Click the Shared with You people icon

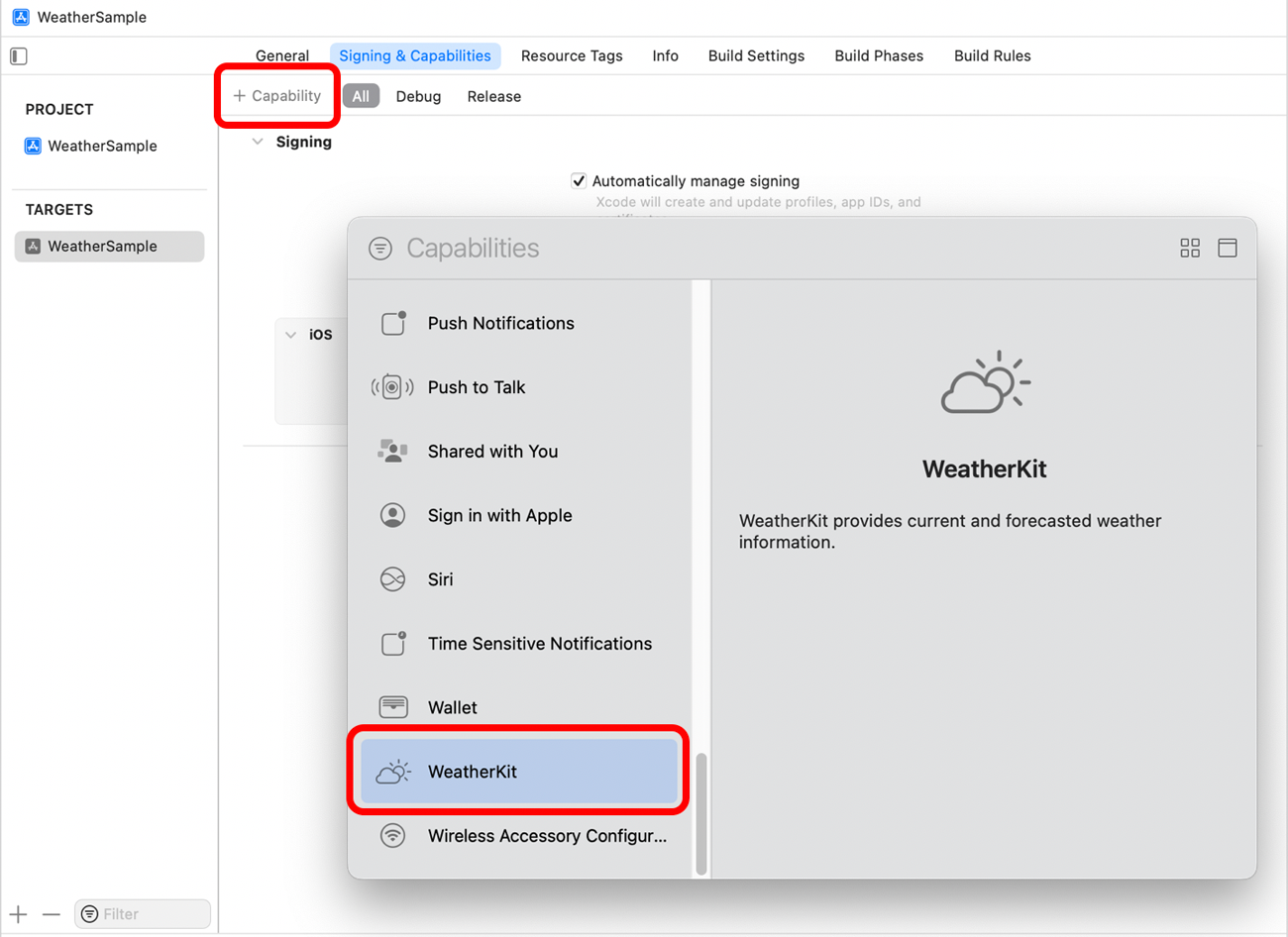pos(392,451)
